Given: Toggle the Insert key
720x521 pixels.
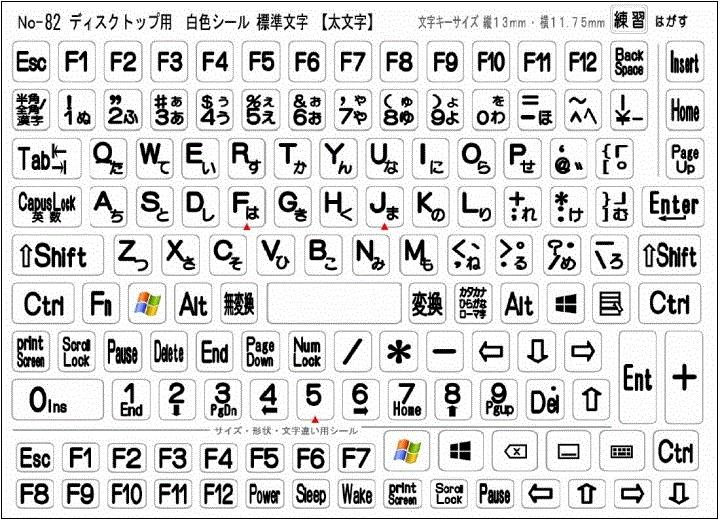Looking at the screenshot, I should (685, 62).
